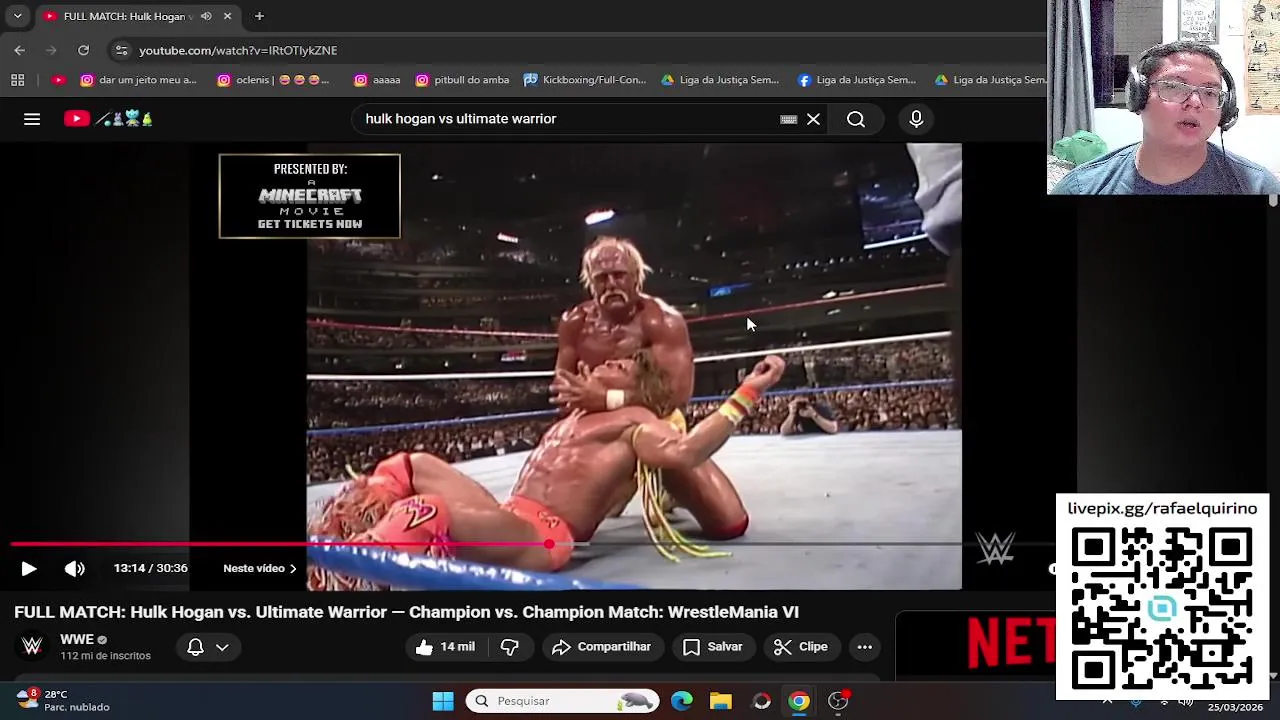Expand the Chrome tab search dropdown
This screenshot has height=720, width=1280.
coord(17,16)
